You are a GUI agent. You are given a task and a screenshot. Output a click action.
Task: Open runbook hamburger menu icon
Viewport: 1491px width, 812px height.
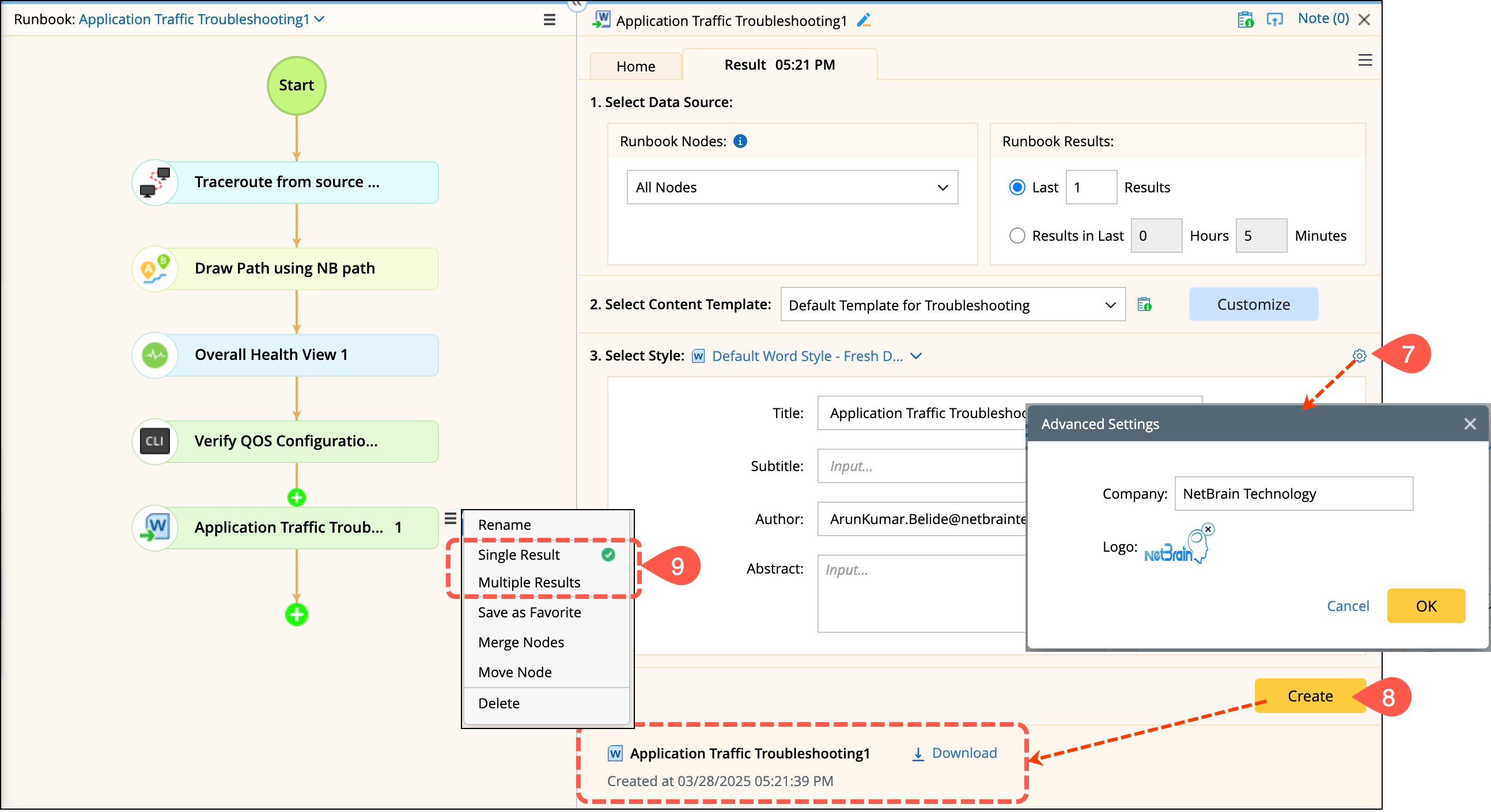[549, 20]
